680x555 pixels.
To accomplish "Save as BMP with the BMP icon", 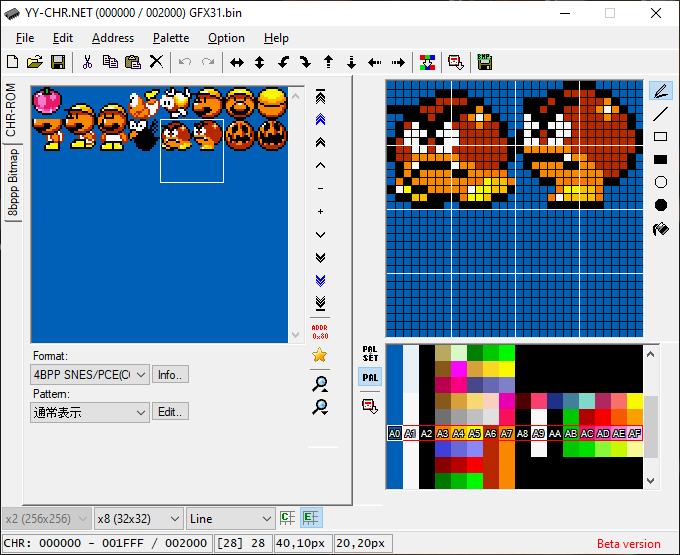I will pyautogui.click(x=484, y=62).
